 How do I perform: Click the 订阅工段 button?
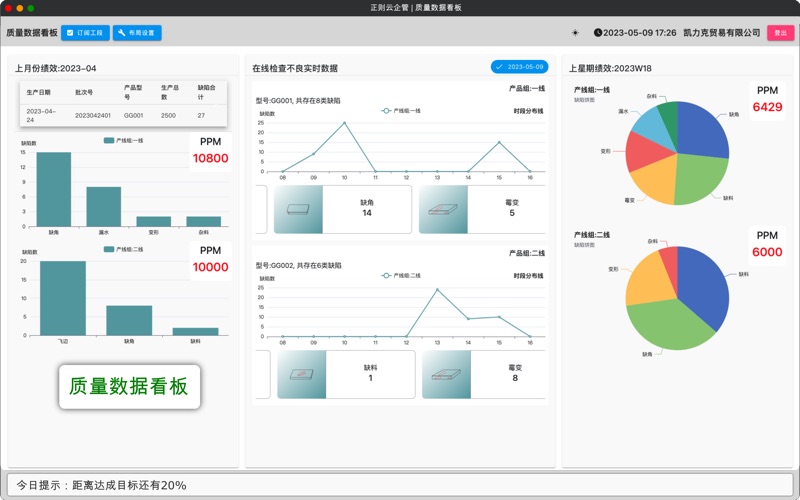(85, 33)
